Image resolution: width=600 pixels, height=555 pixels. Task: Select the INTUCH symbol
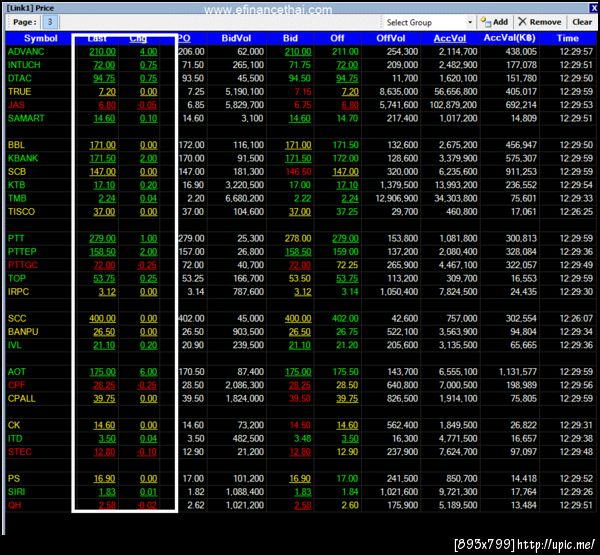click(x=24, y=65)
